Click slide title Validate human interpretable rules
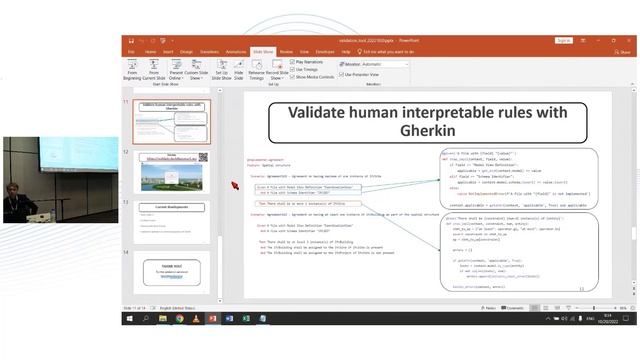Image resolution: width=640 pixels, height=360 pixels. pyautogui.click(x=428, y=122)
